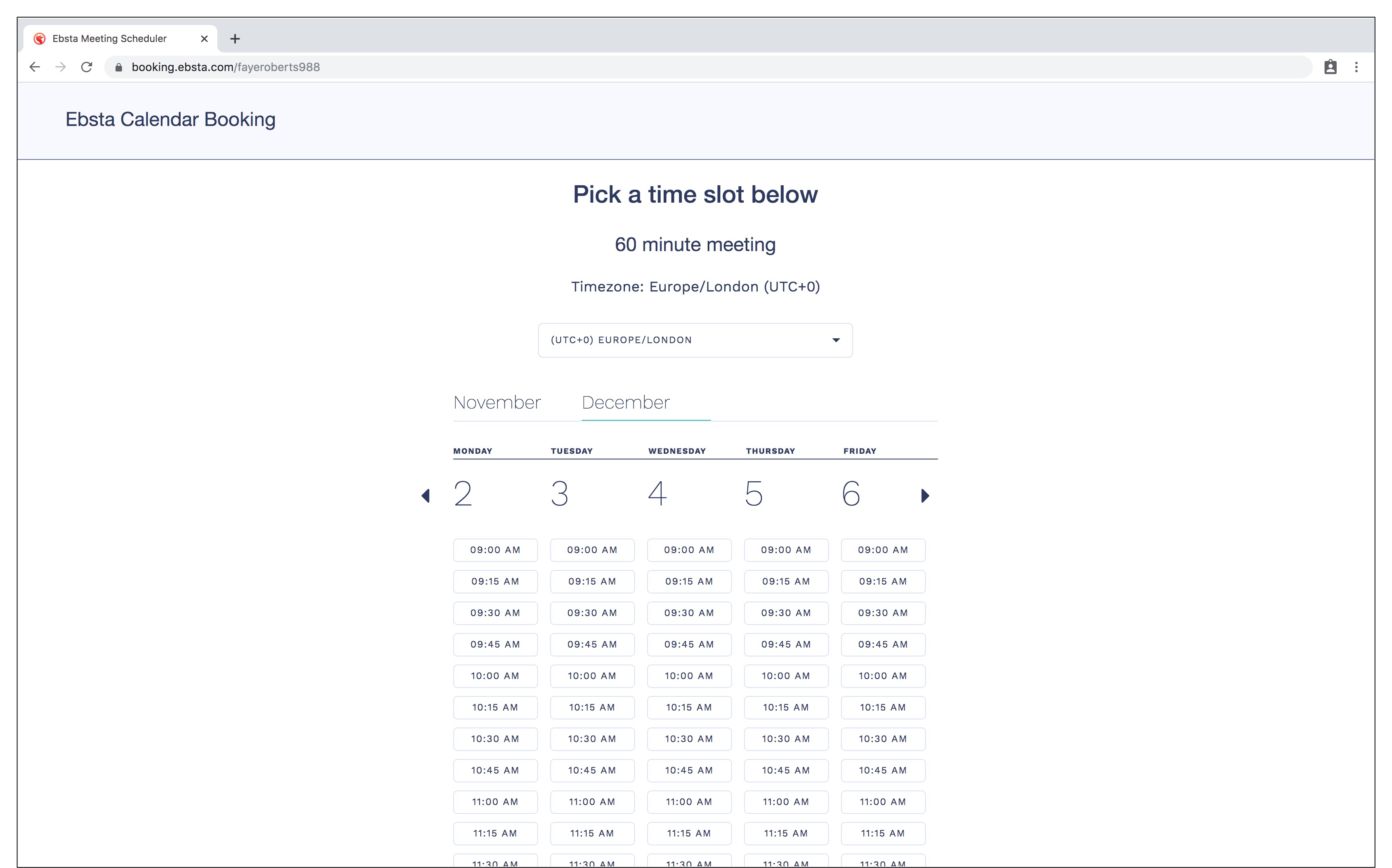
Task: Book Monday 09:00 AM slot
Action: click(x=495, y=550)
